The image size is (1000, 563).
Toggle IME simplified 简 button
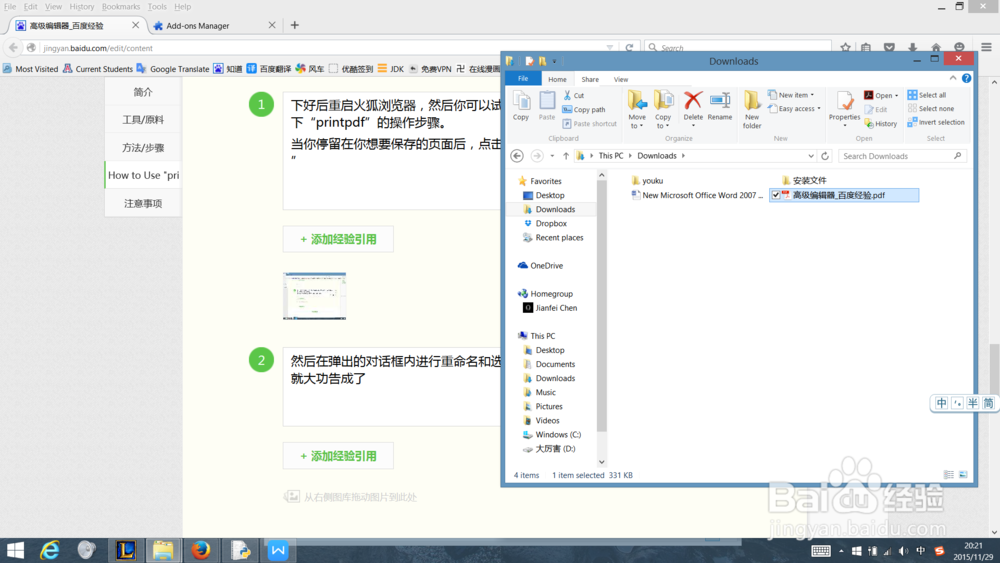(x=987, y=403)
